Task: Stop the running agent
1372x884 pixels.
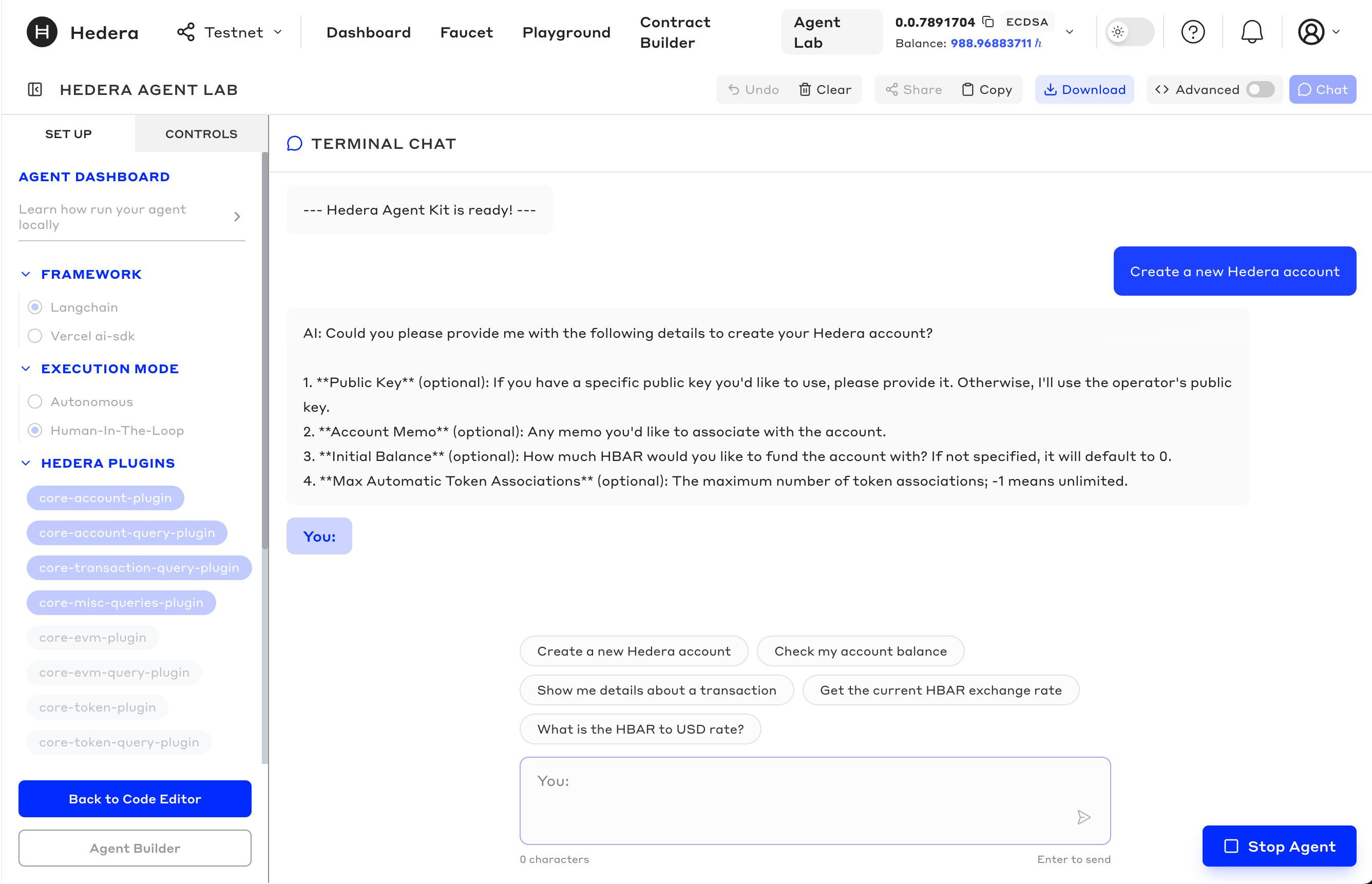Action: (x=1280, y=847)
